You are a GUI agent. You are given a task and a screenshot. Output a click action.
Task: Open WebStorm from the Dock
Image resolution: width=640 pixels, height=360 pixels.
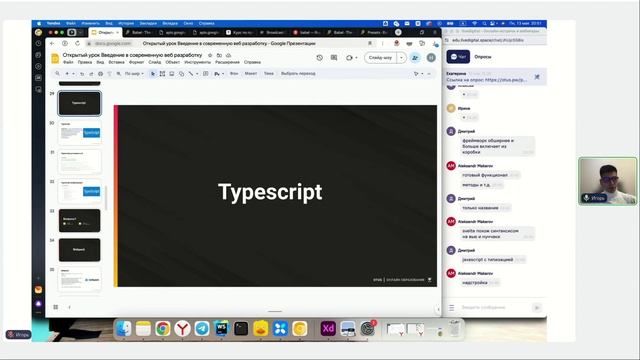coord(221,329)
